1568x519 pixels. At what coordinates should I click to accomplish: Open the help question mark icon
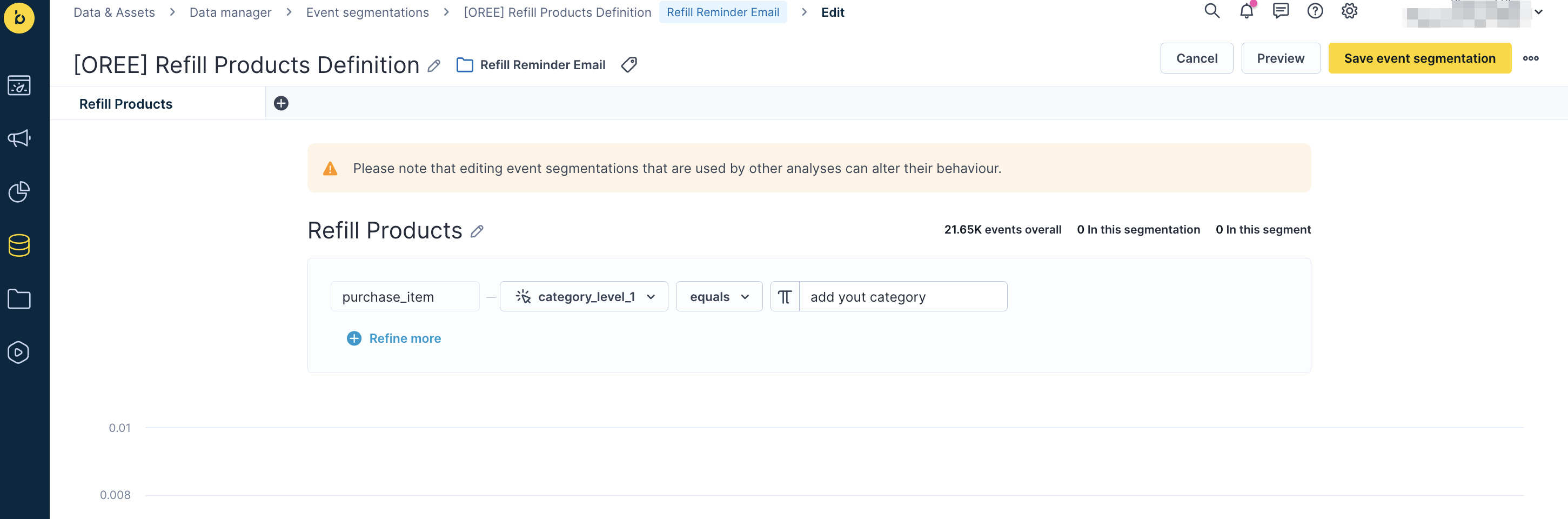[1315, 11]
